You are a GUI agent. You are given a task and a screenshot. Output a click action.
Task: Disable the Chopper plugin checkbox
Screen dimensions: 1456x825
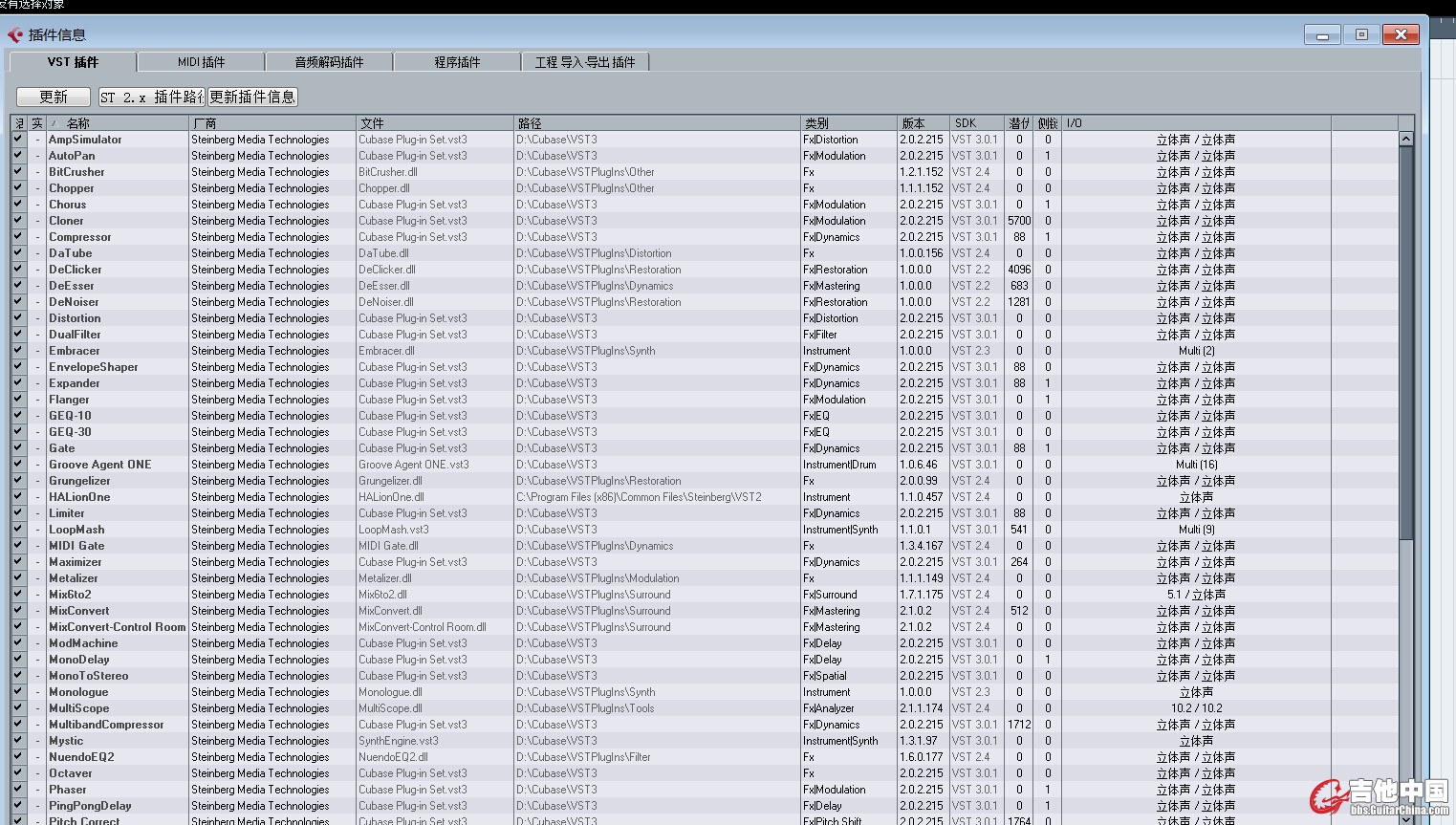click(18, 188)
